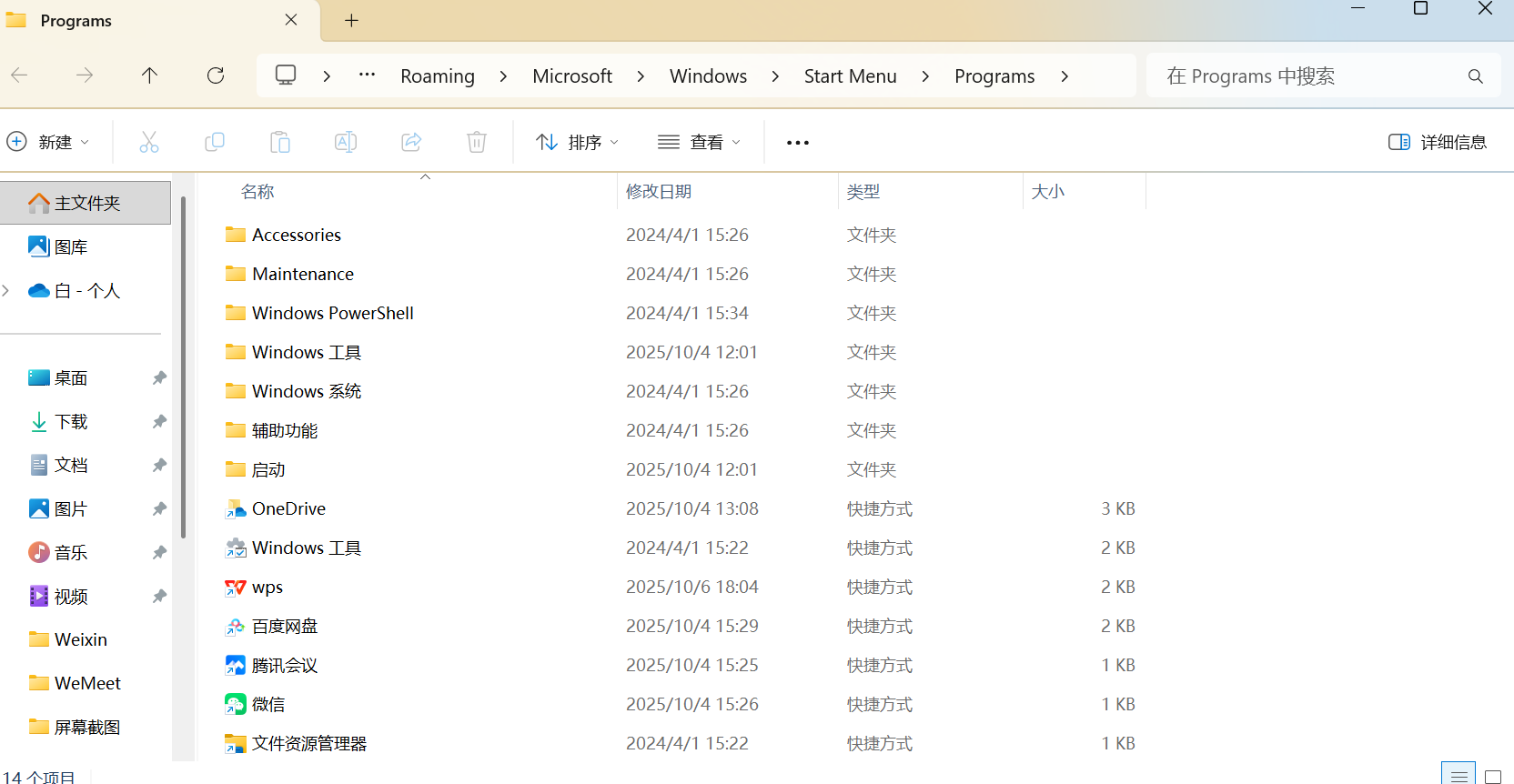Show hidden breadcrumb path with ellipsis
Screen dimensions: 1514x784
click(367, 75)
